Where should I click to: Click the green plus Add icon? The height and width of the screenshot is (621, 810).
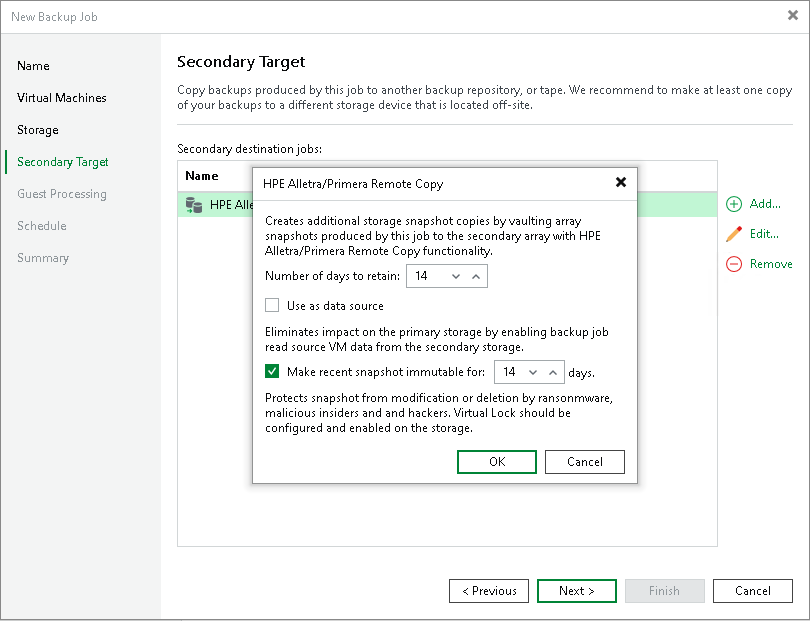click(x=734, y=204)
